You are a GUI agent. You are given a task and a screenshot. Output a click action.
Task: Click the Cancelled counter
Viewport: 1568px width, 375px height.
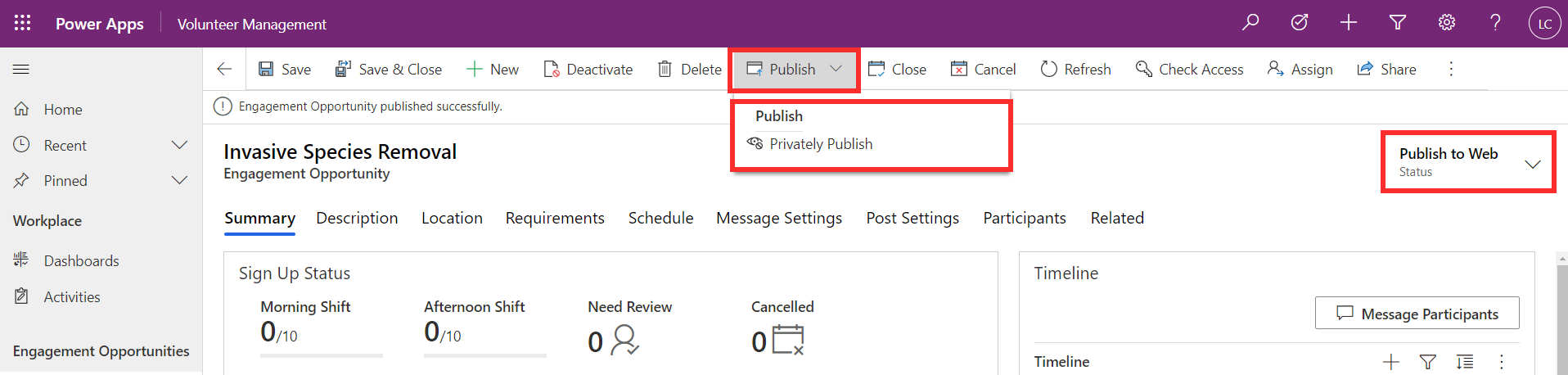pyautogui.click(x=777, y=341)
